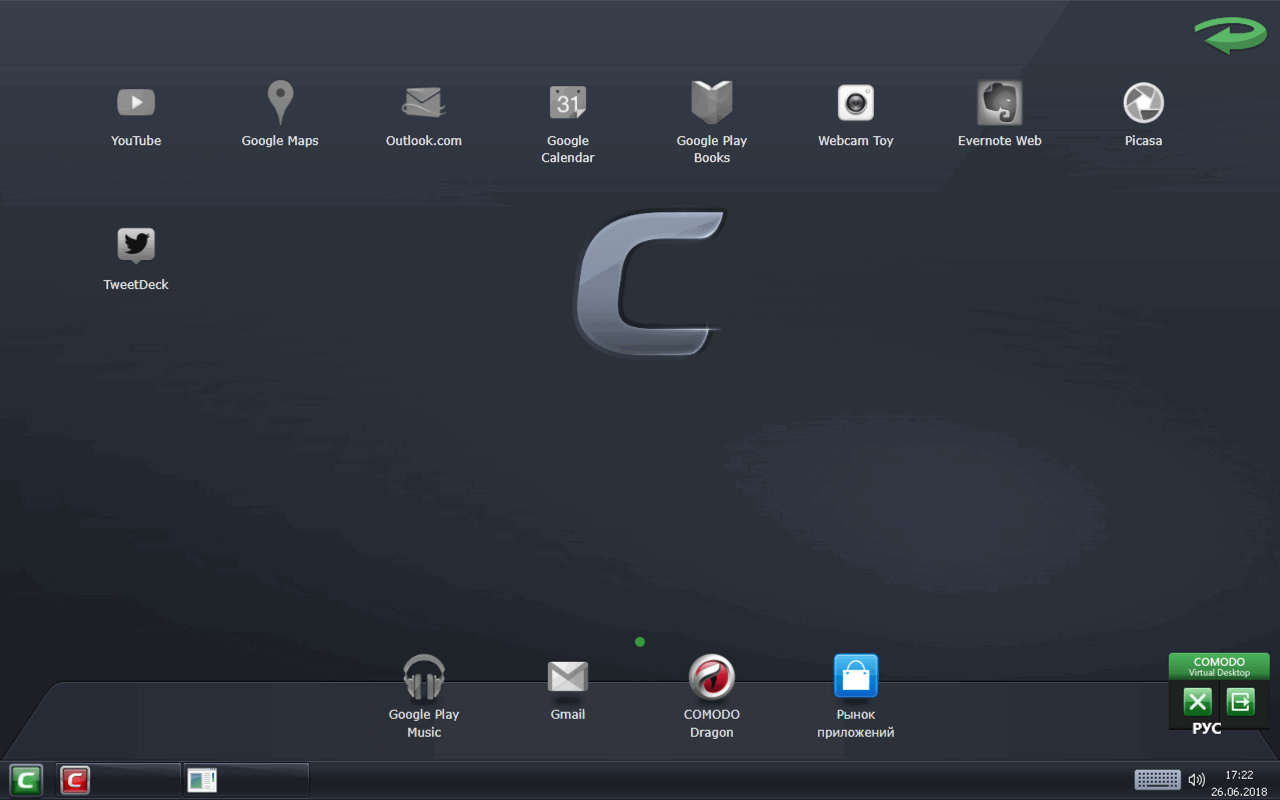Screen dimensions: 1280x800
Task: Click the green return arrow icon
Action: (1230, 35)
